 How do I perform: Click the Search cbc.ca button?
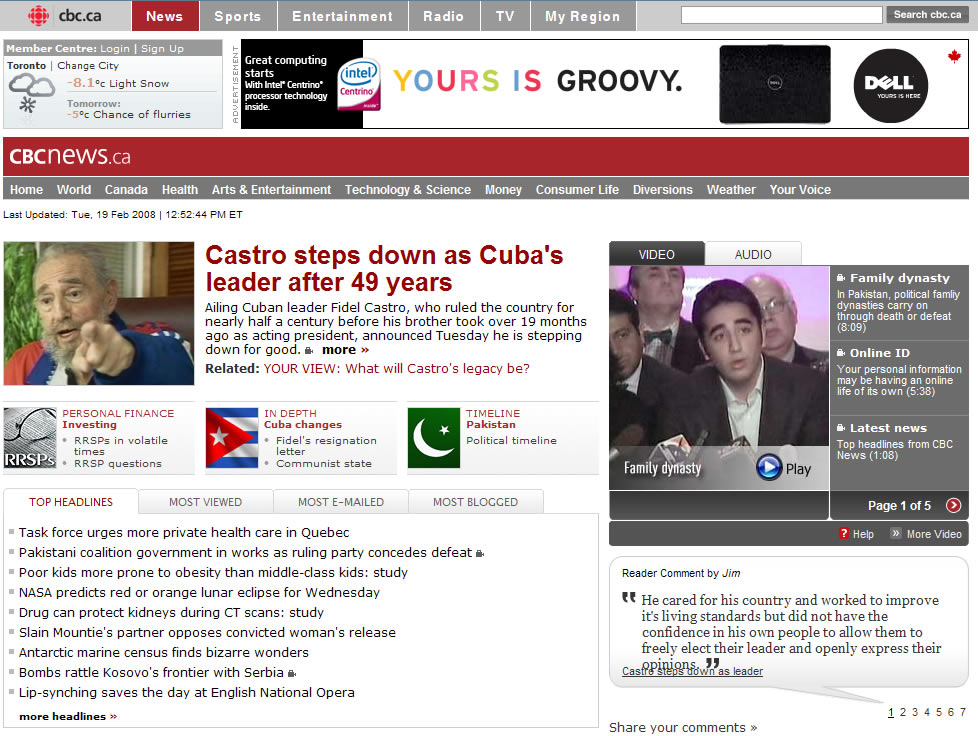[x=927, y=15]
